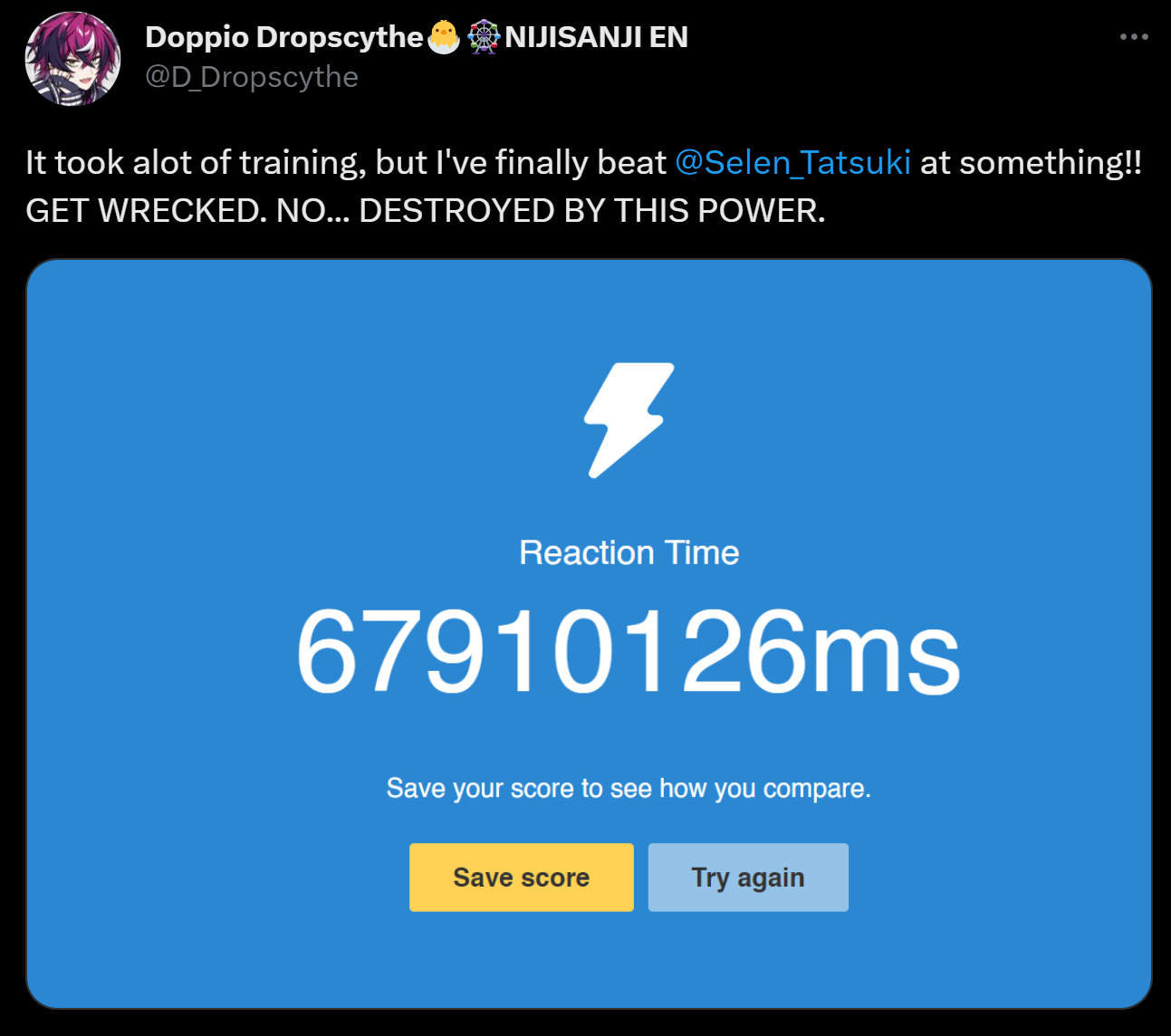Open the Doppio Dropscythe display name link
The width and height of the screenshot is (1171, 1036).
click(283, 37)
